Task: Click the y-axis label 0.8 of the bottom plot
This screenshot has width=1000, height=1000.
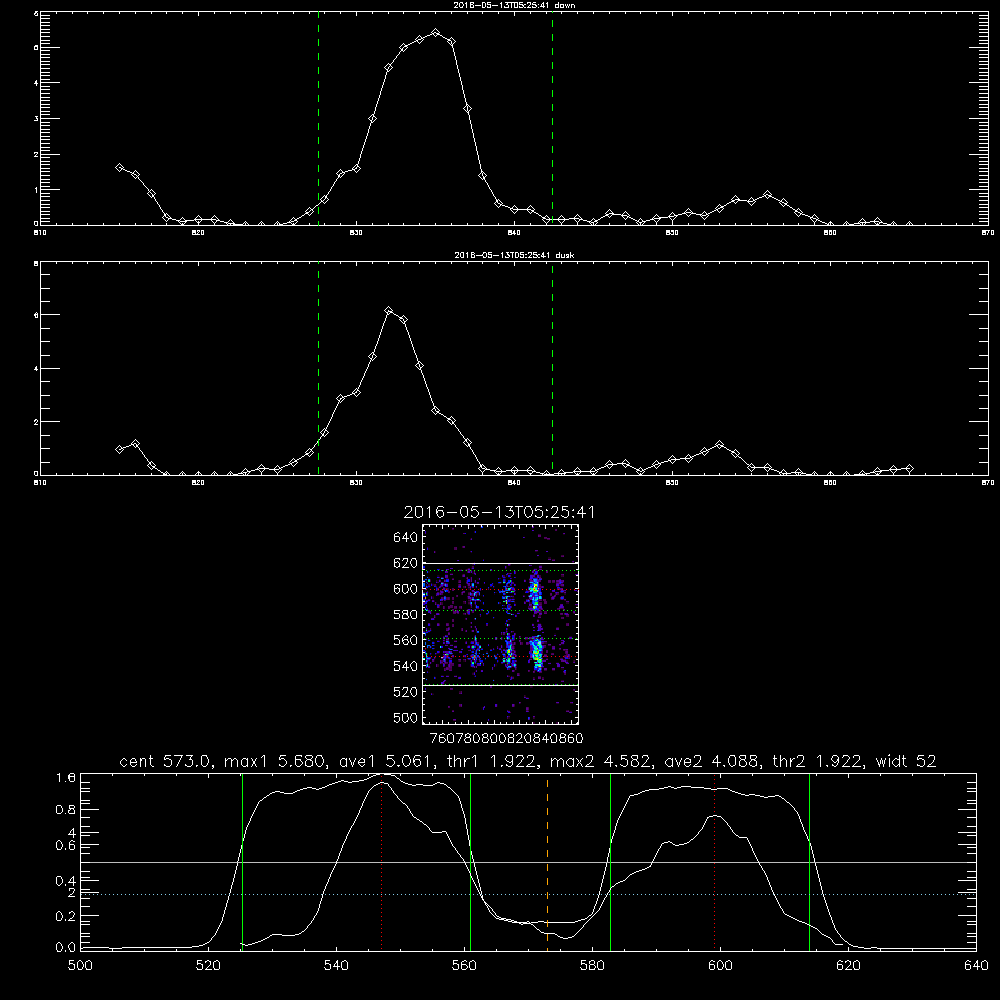Action: pos(66,809)
